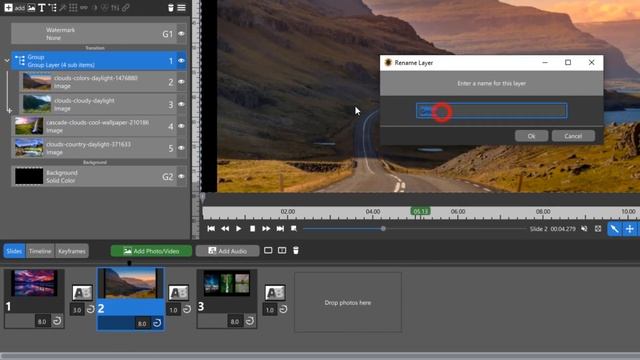Select the Background Solid Color layer
The image size is (640, 360).
click(94, 176)
